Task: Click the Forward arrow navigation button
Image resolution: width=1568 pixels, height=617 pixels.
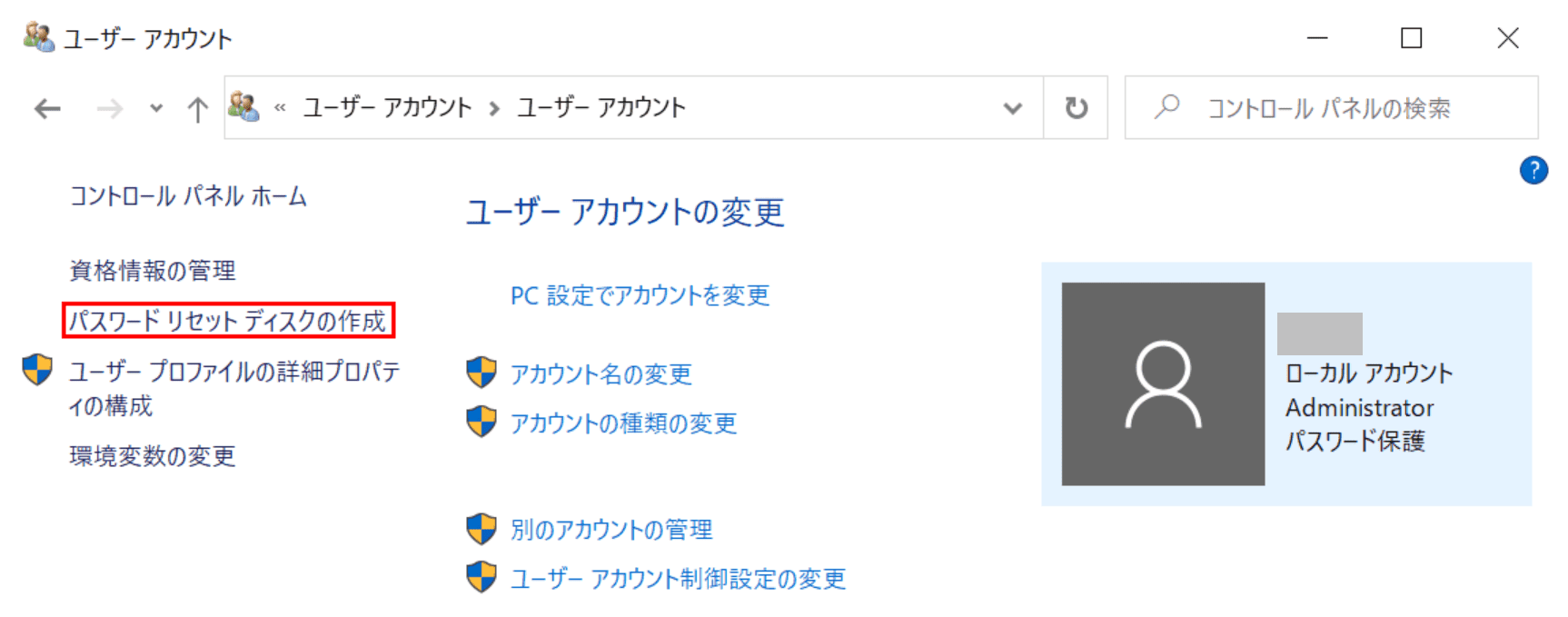Action: [x=110, y=109]
